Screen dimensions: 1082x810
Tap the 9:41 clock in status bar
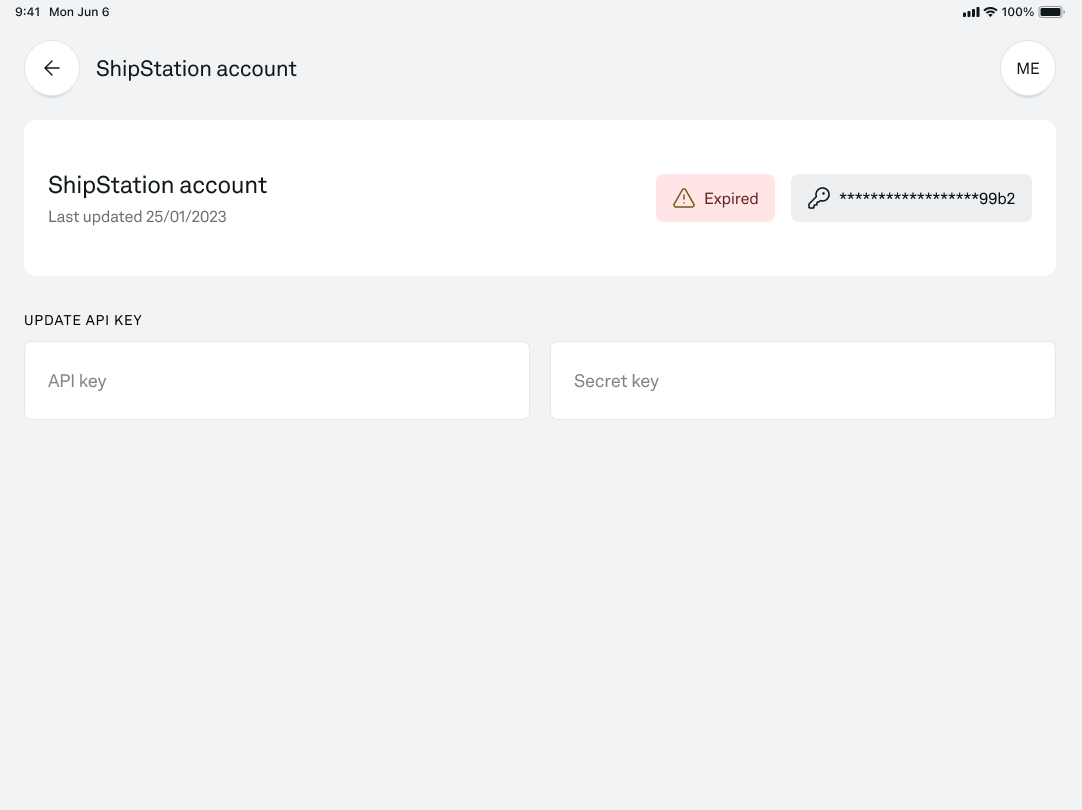(27, 12)
